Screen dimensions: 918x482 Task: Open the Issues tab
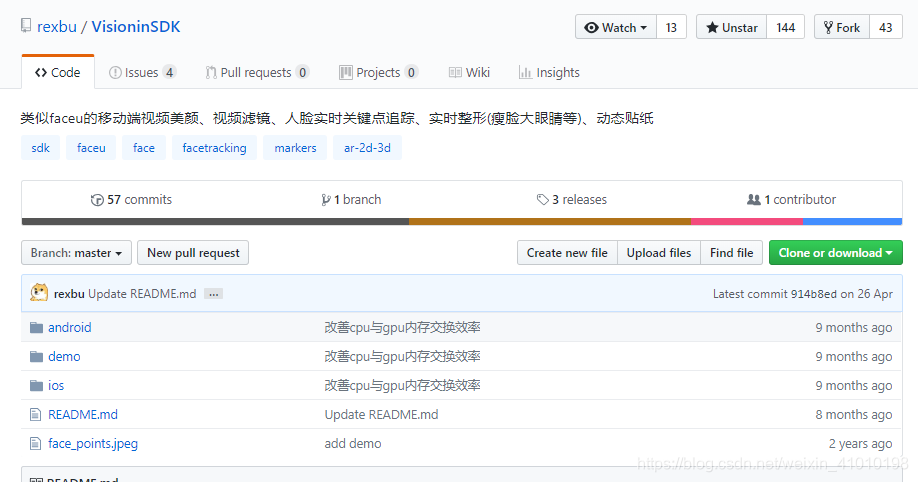[142, 73]
